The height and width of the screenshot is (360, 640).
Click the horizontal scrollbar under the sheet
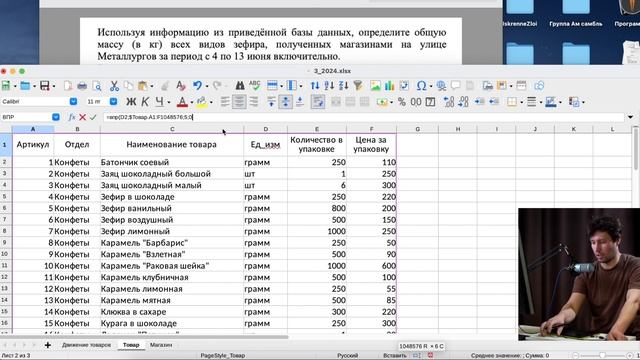144,337
